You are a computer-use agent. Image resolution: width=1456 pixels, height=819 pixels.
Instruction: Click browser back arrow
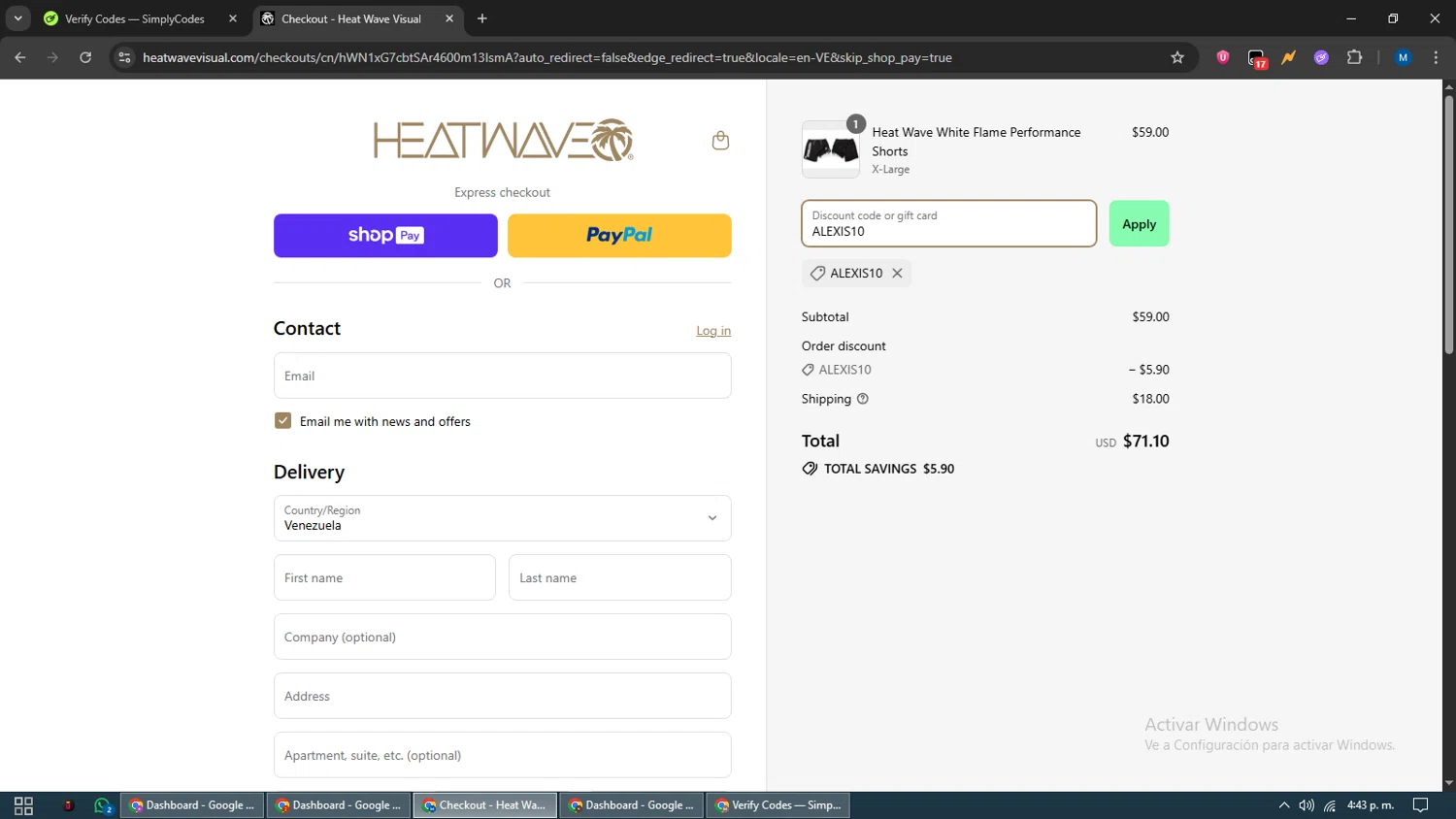coord(20,57)
